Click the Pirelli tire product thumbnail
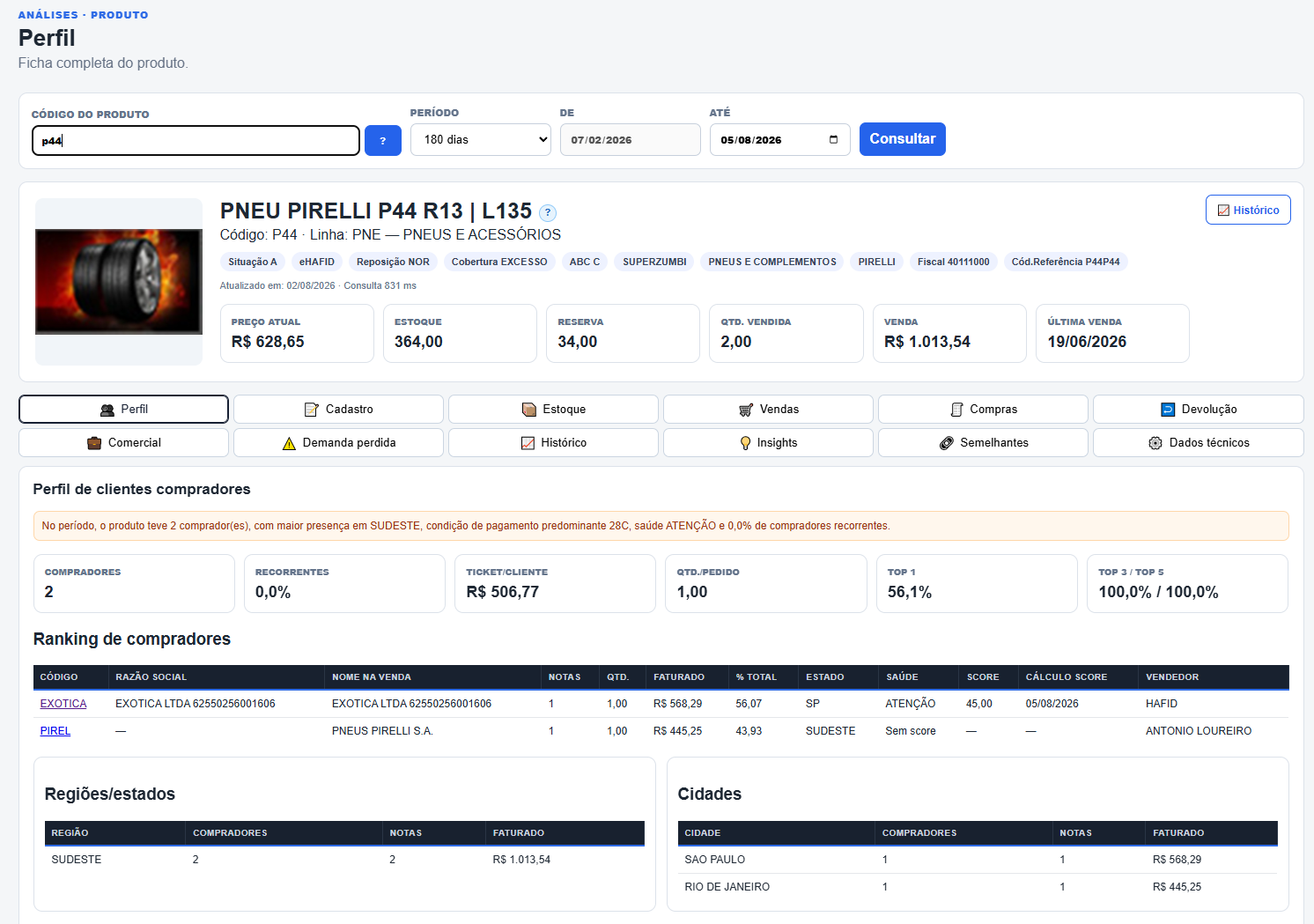 119,282
